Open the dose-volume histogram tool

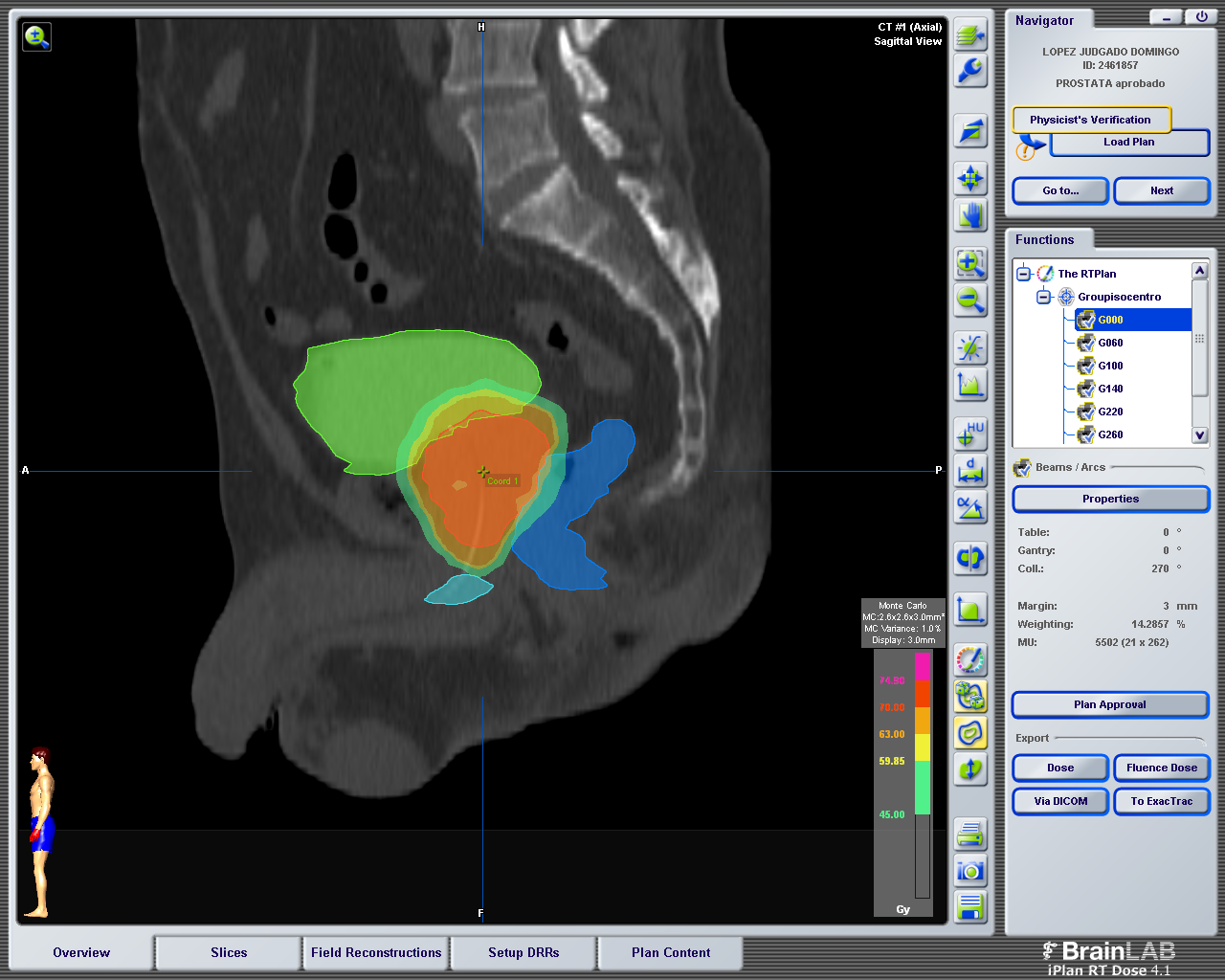click(x=970, y=385)
